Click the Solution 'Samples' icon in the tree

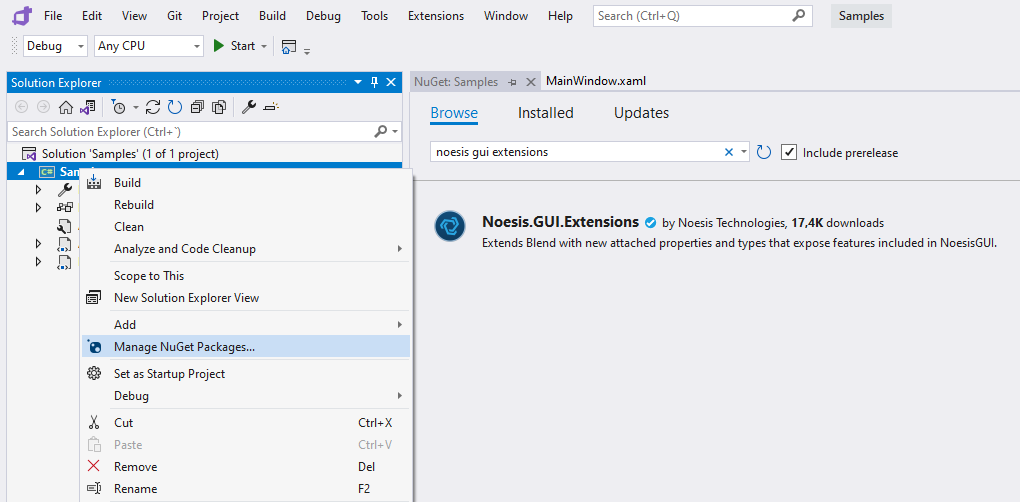[29, 154]
